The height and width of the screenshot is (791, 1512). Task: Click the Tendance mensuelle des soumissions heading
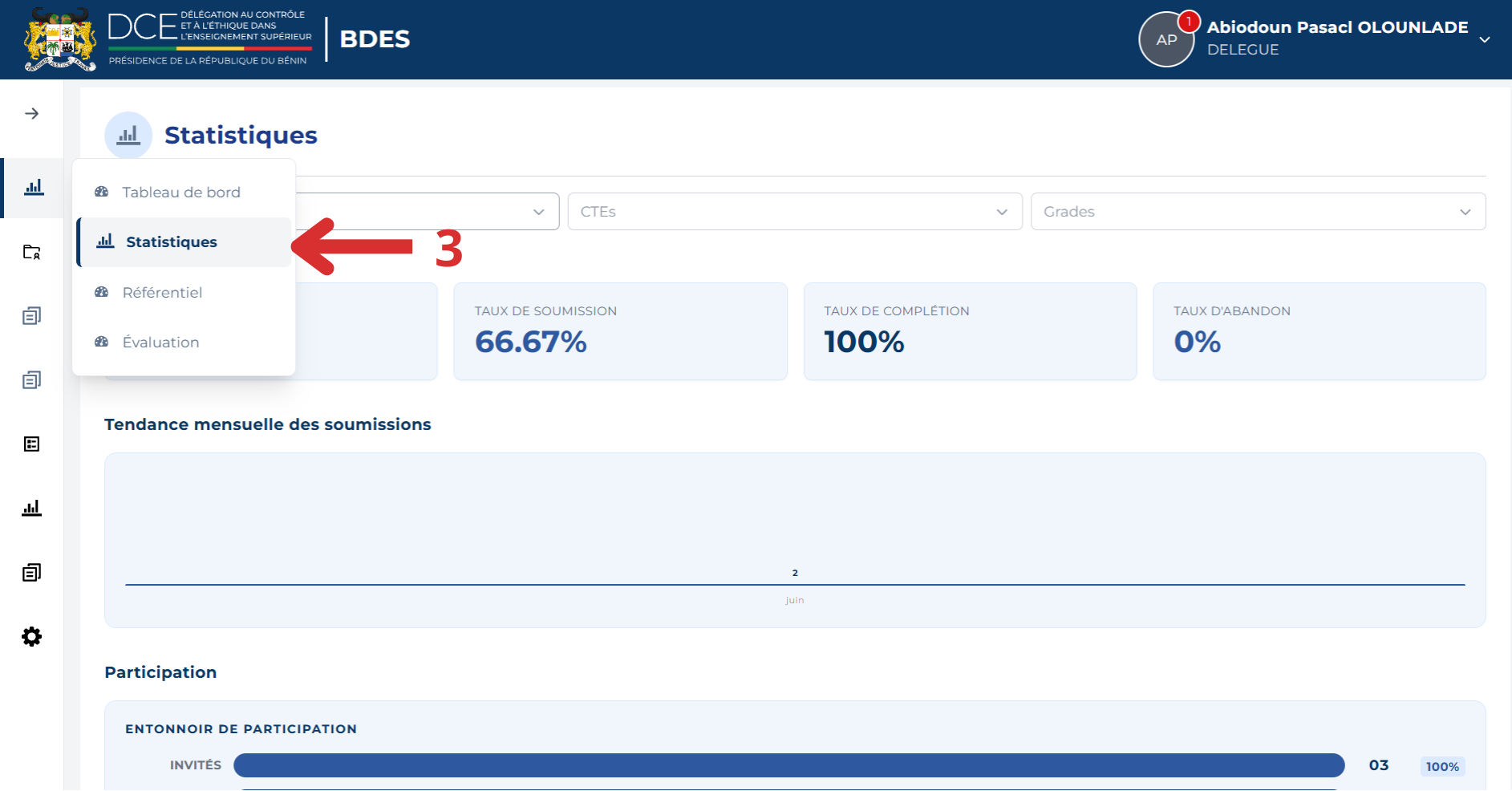point(268,424)
